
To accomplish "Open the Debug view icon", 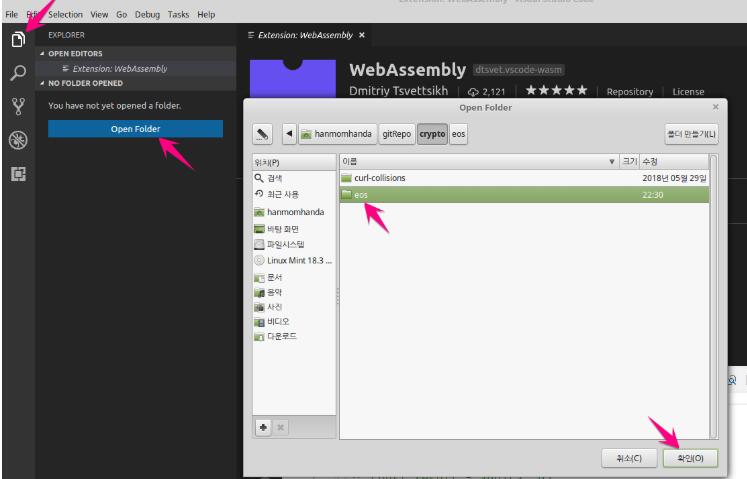I will pyautogui.click(x=18, y=140).
